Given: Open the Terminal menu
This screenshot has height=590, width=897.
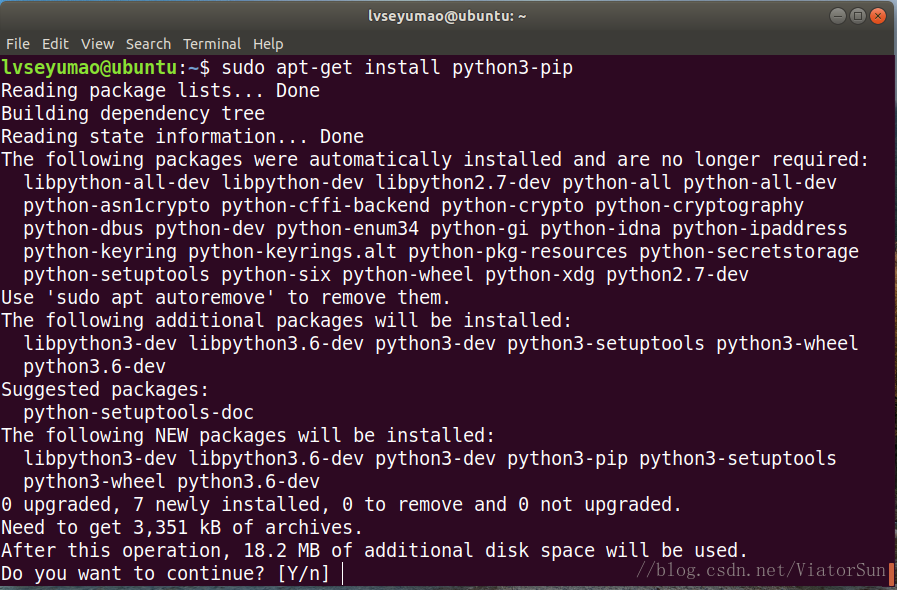Looking at the screenshot, I should click(x=212, y=44).
